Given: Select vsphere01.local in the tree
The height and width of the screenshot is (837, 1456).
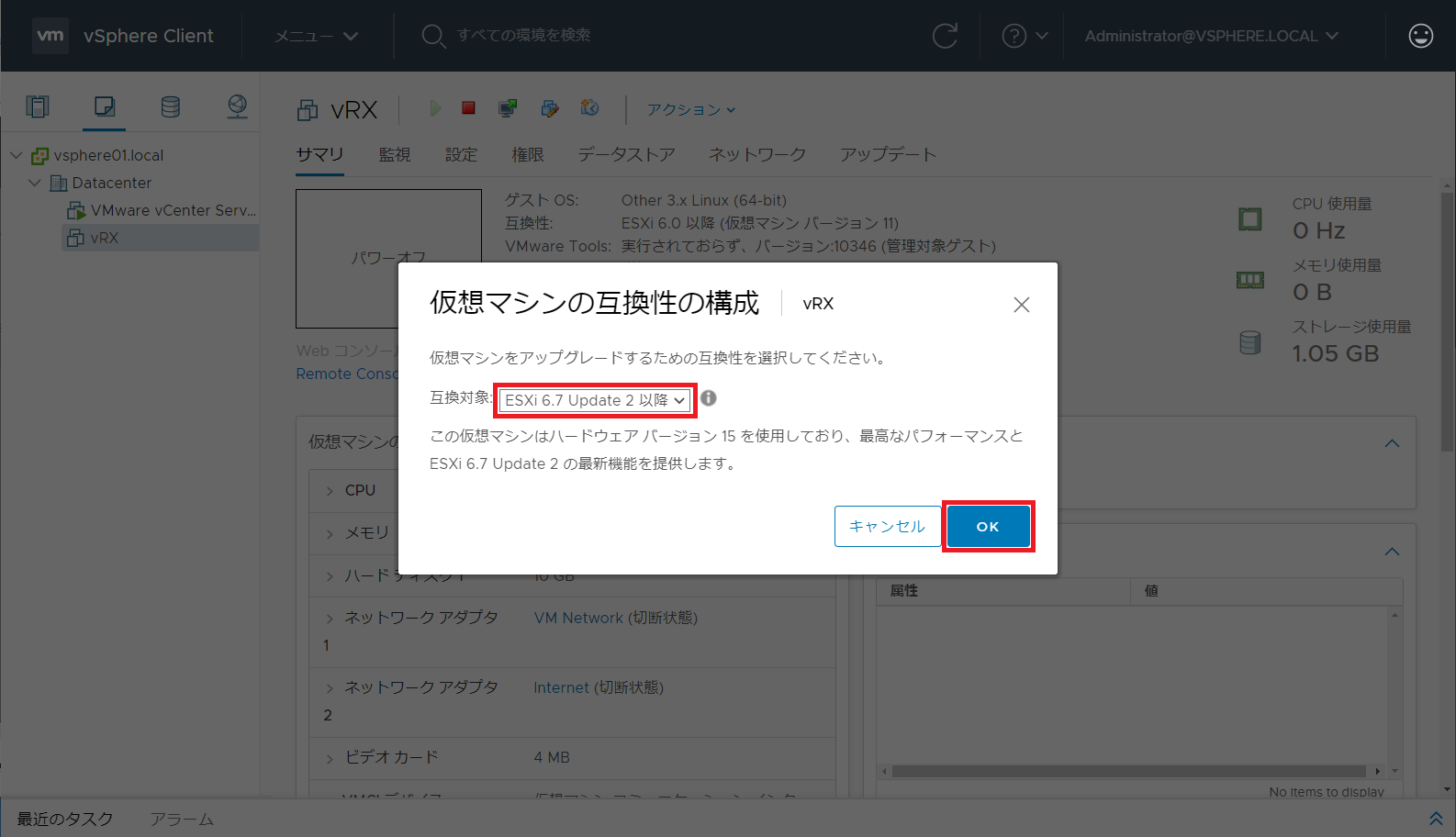Looking at the screenshot, I should click(x=108, y=155).
